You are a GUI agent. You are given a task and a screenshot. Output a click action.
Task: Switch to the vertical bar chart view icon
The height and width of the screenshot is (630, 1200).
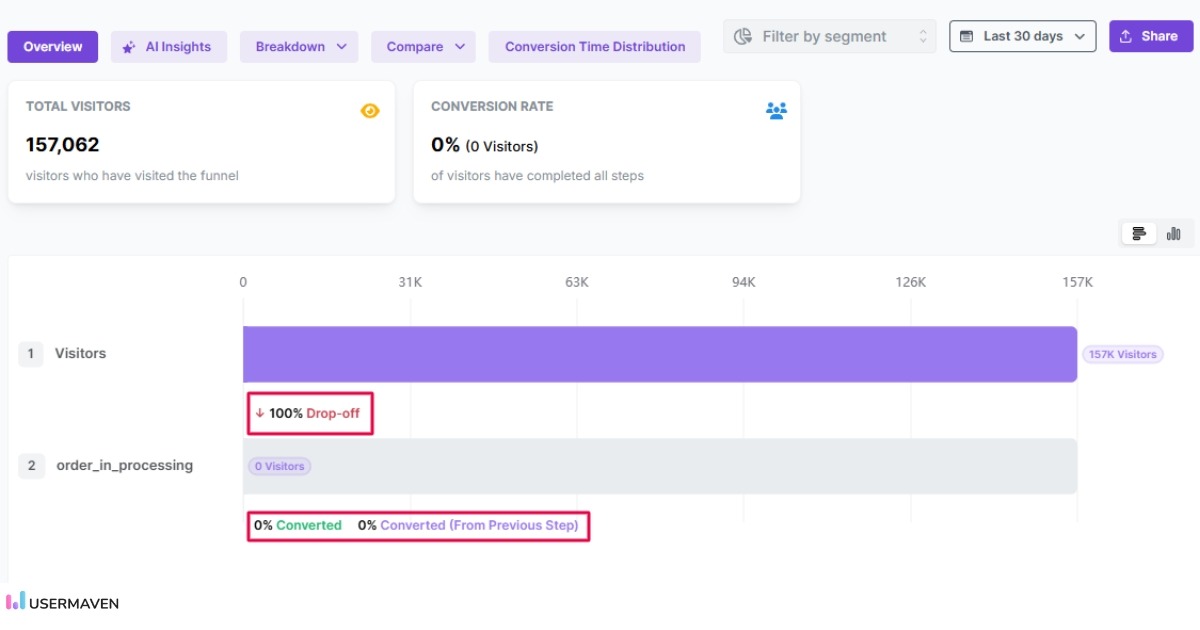coord(1174,233)
